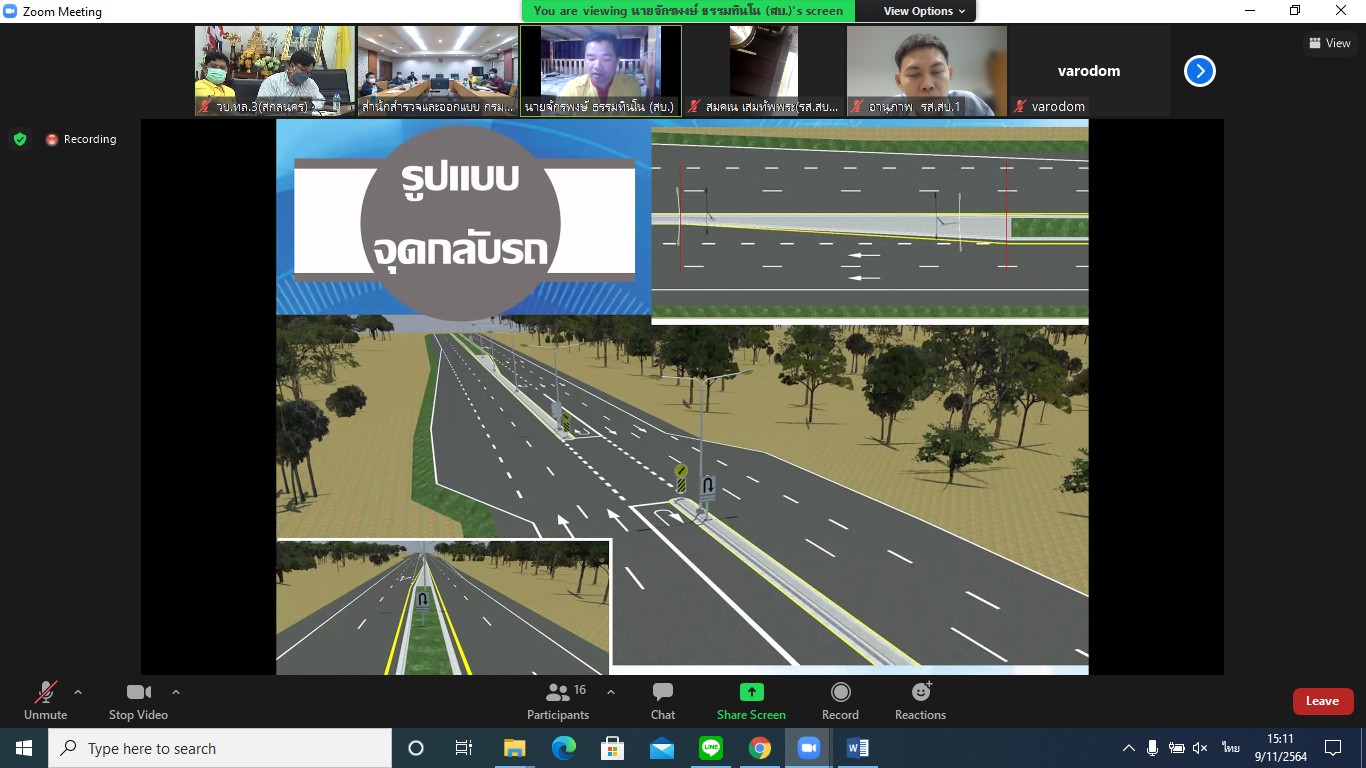Image resolution: width=1366 pixels, height=768 pixels.
Task: Open LINE app from taskbar
Action: [x=710, y=748]
